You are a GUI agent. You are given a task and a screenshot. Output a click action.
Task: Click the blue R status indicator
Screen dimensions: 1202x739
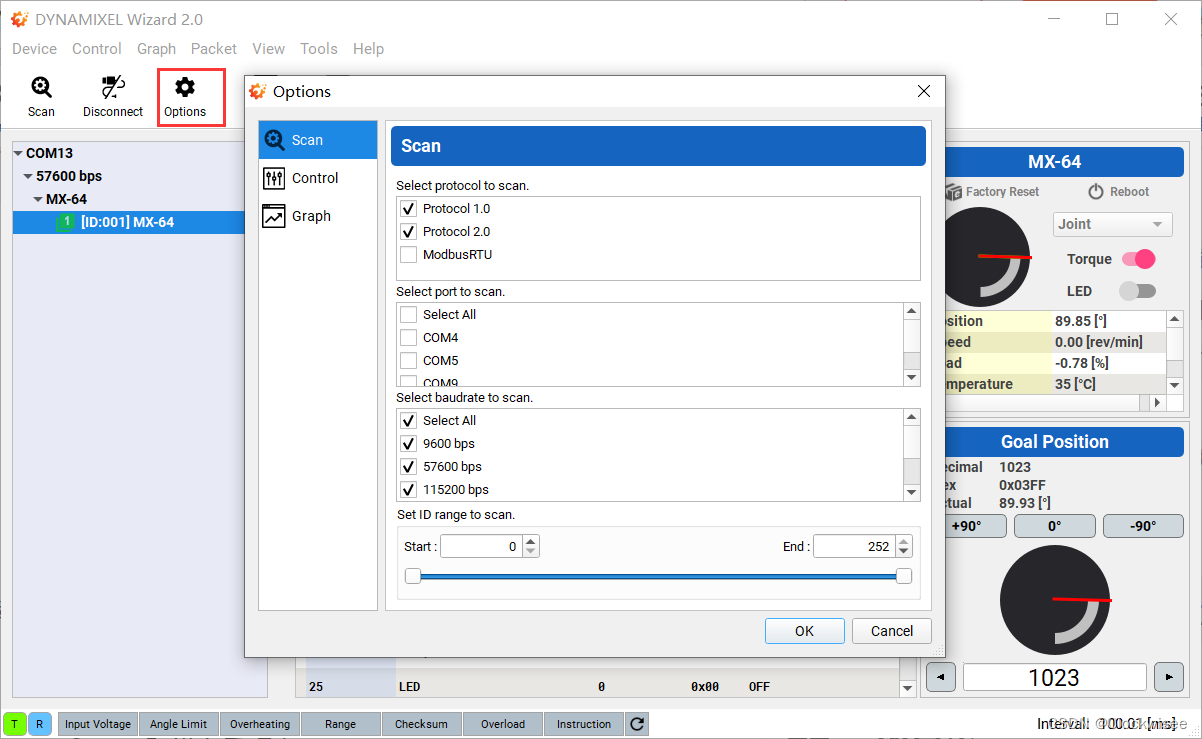pos(40,724)
